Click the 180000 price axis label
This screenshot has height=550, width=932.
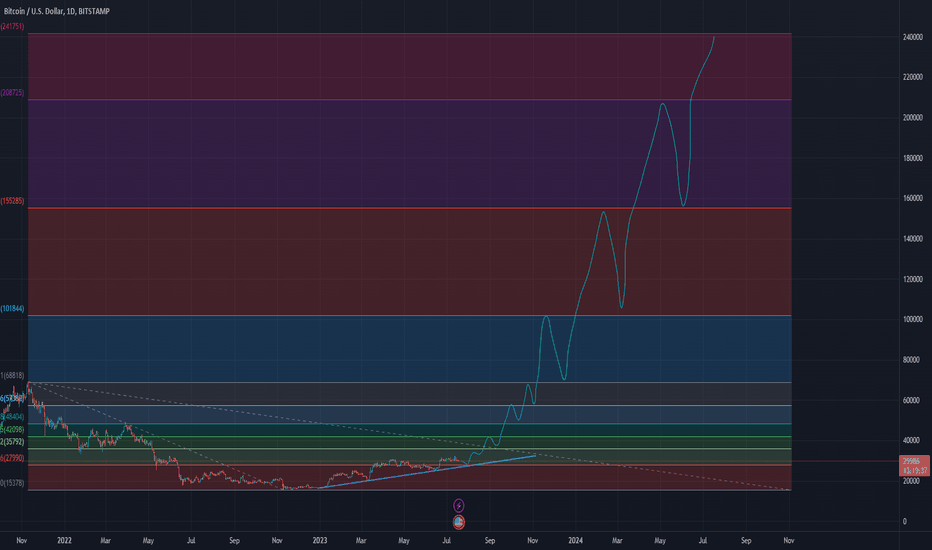pyautogui.click(x=912, y=158)
